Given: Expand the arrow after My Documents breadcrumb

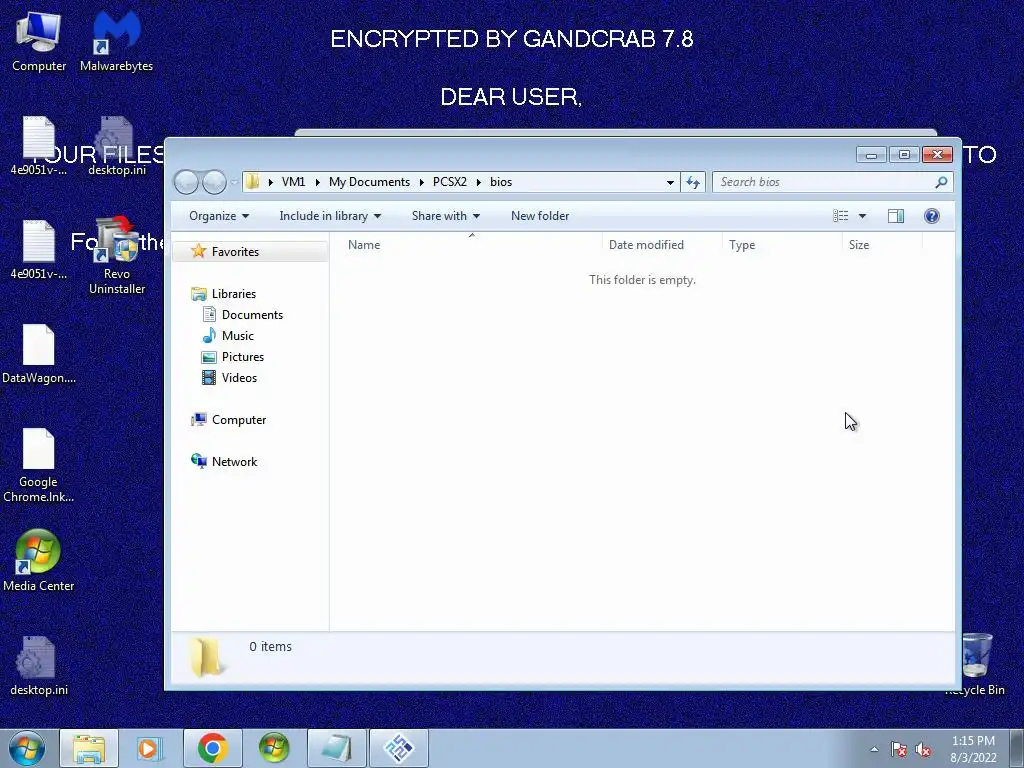Looking at the screenshot, I should [x=421, y=182].
